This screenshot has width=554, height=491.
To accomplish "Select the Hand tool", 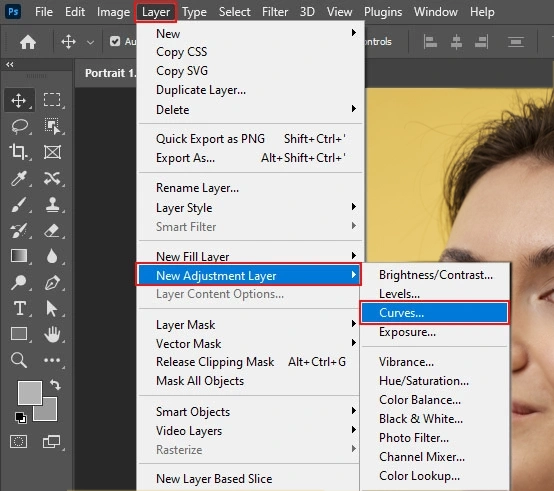I will [52, 334].
